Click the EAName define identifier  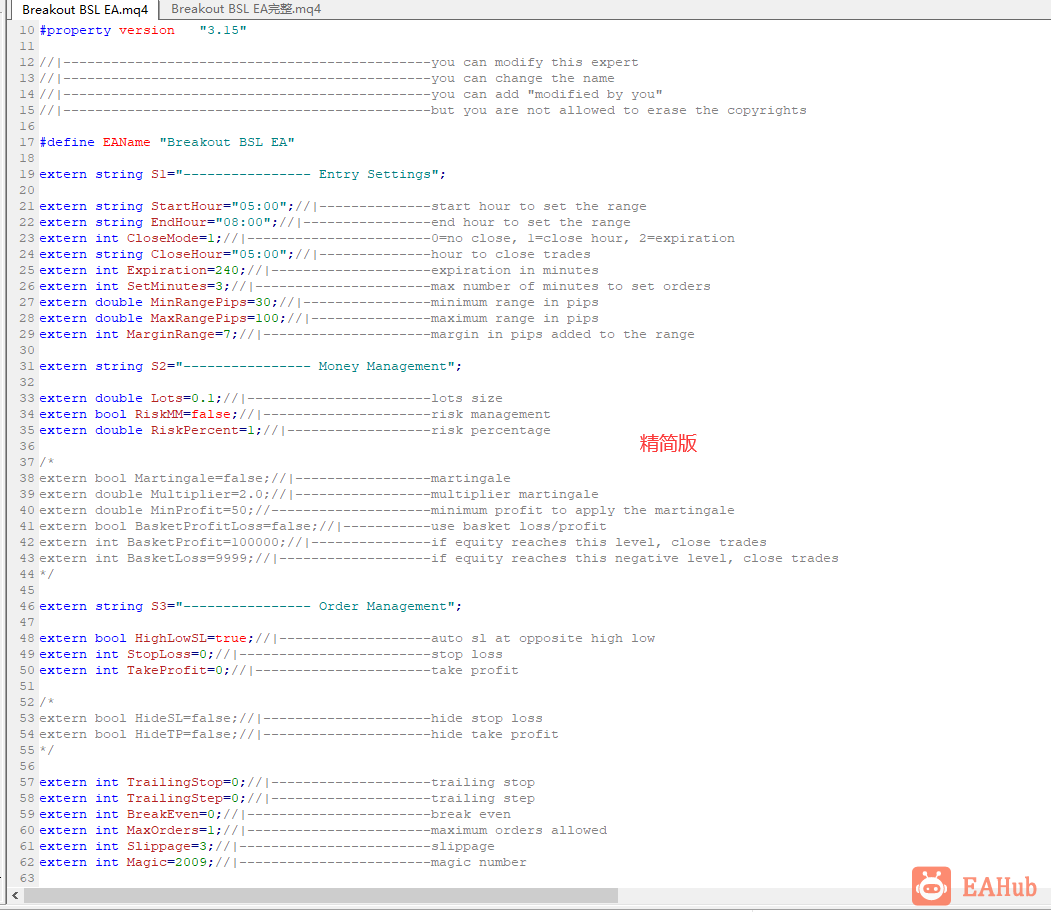(127, 142)
